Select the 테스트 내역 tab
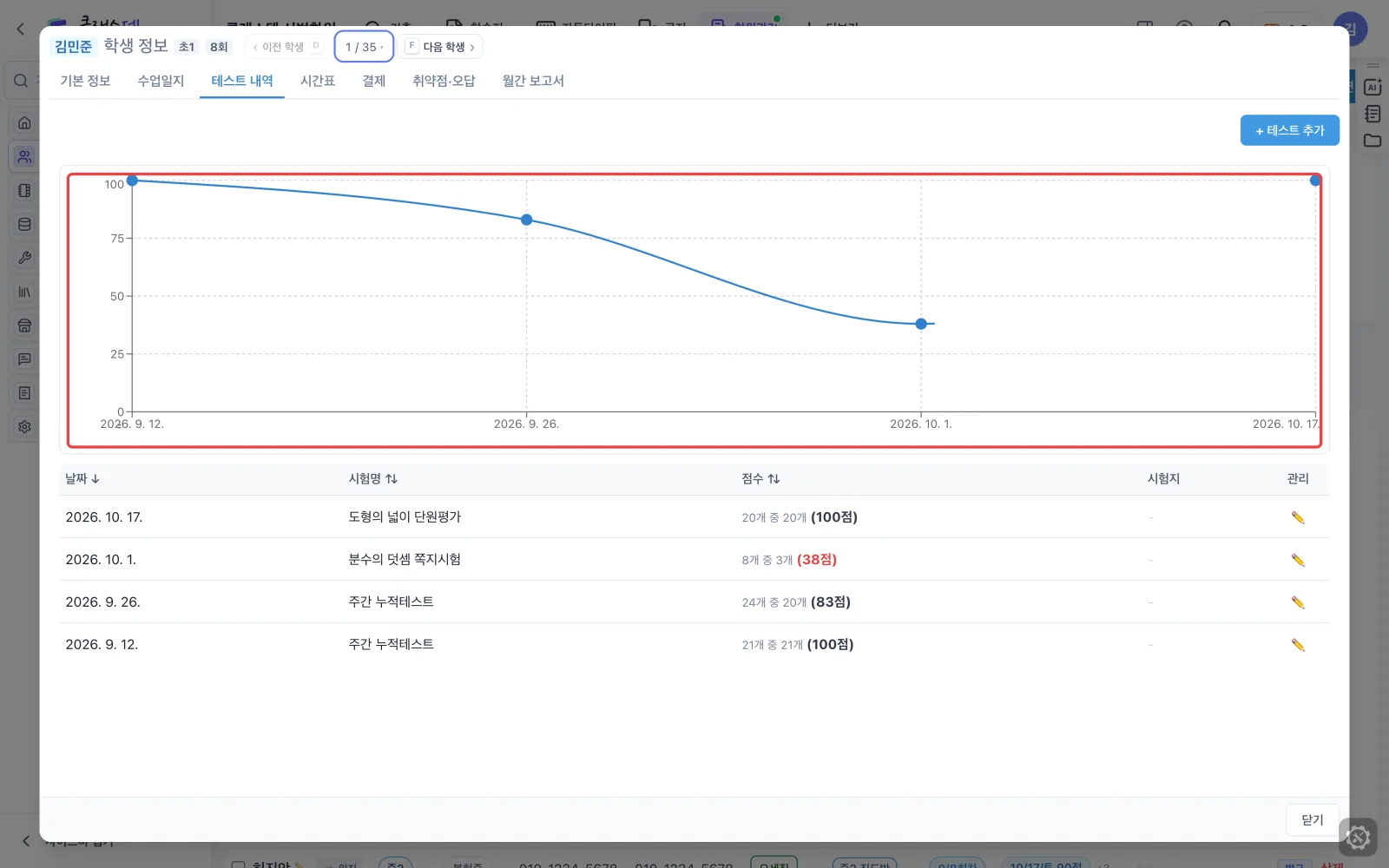The width and height of the screenshot is (1389, 868). pos(242,81)
